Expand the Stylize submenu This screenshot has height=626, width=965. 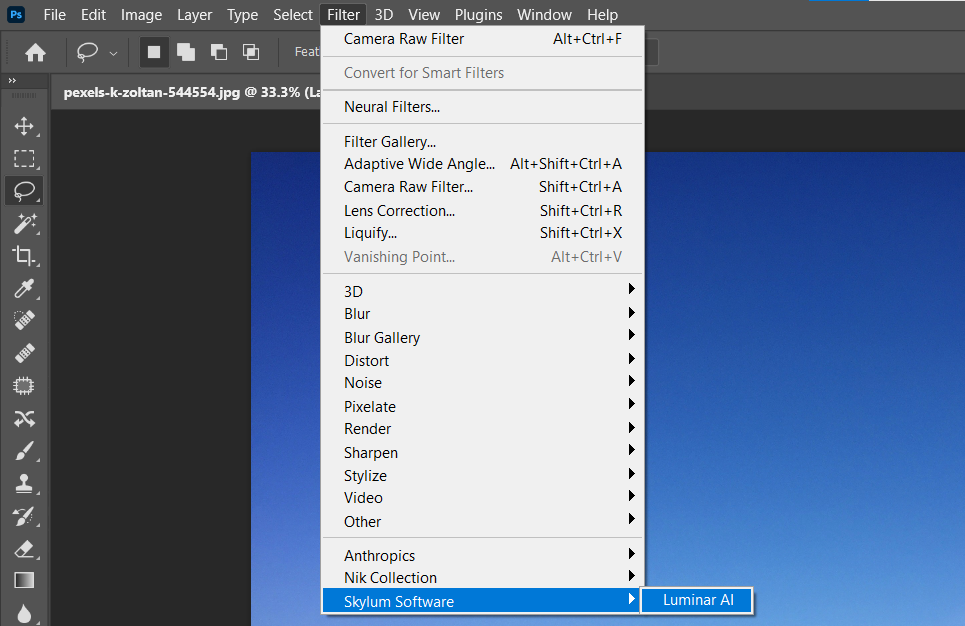(x=482, y=475)
